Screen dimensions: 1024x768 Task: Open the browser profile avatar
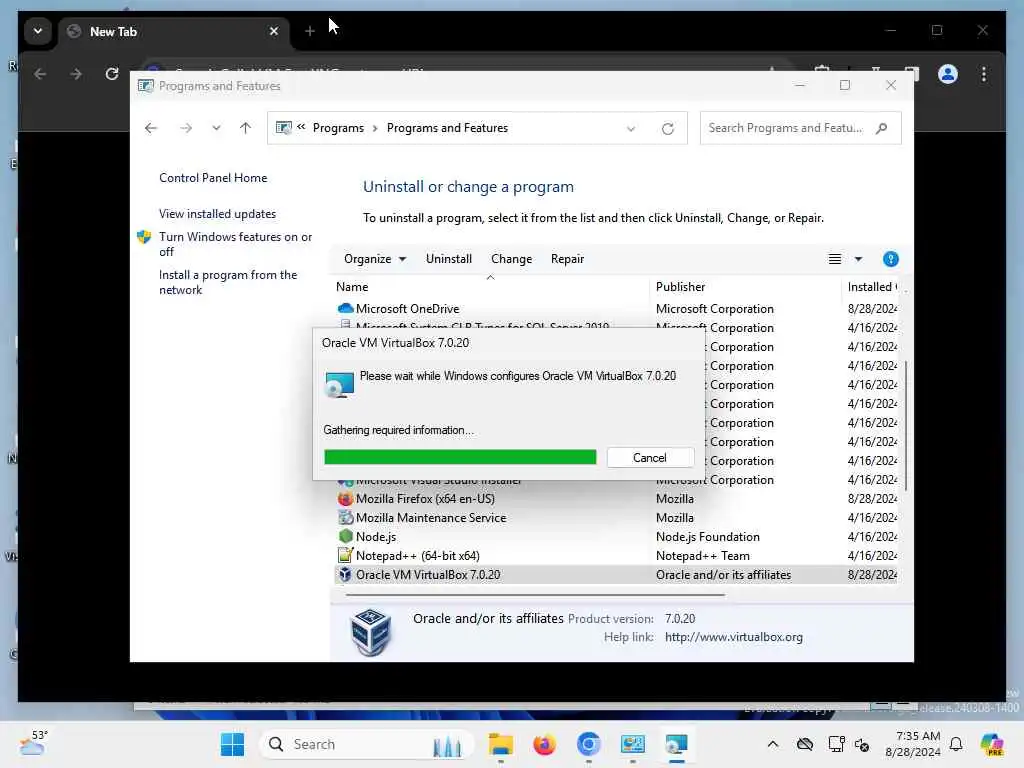948,74
